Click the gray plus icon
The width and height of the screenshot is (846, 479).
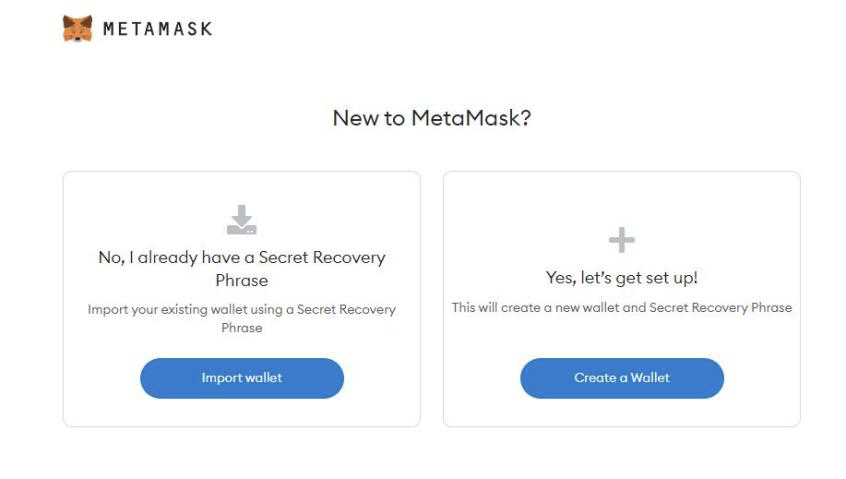coord(622,240)
